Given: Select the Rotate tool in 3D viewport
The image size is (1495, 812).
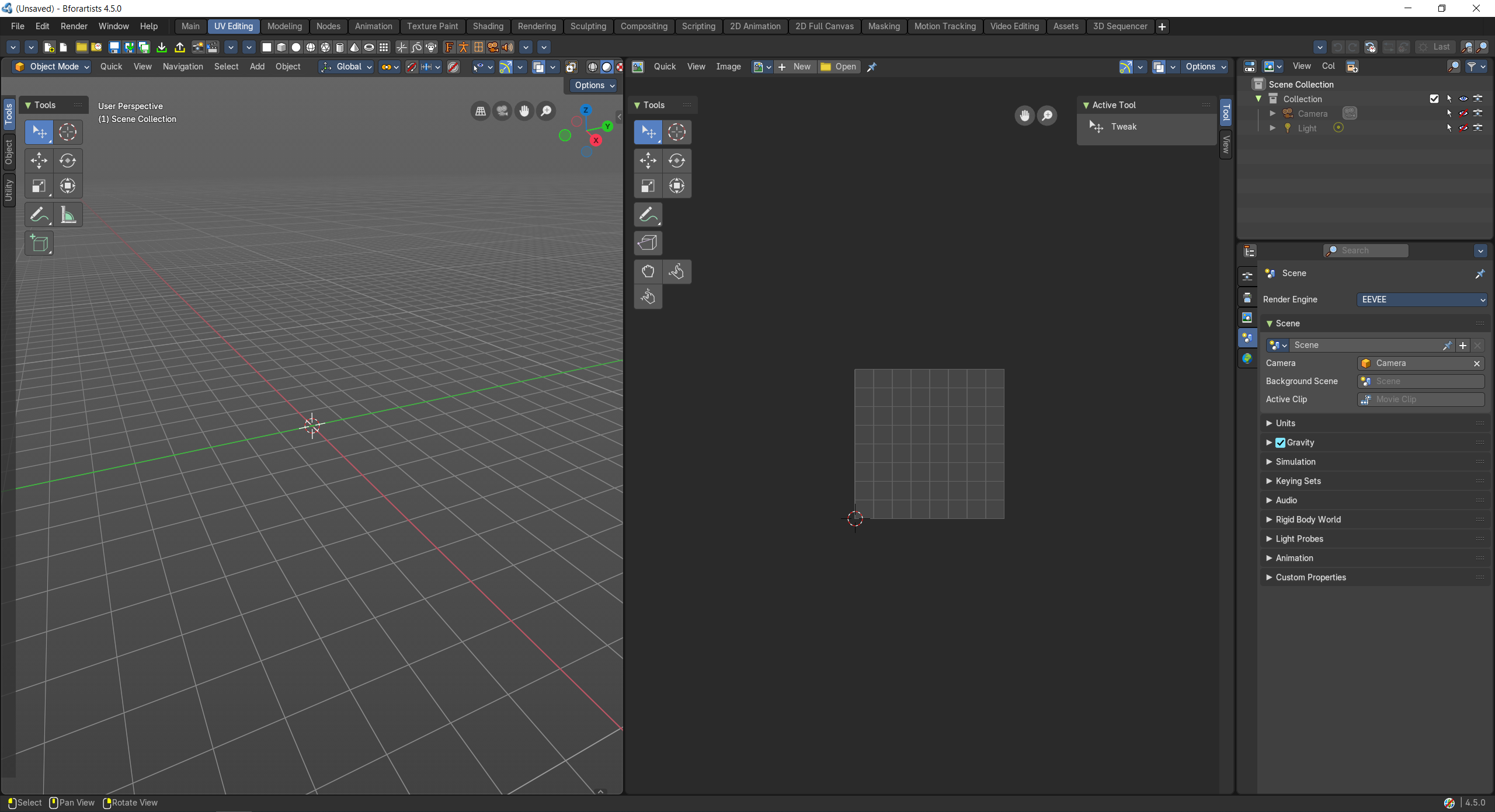Looking at the screenshot, I should [x=68, y=161].
